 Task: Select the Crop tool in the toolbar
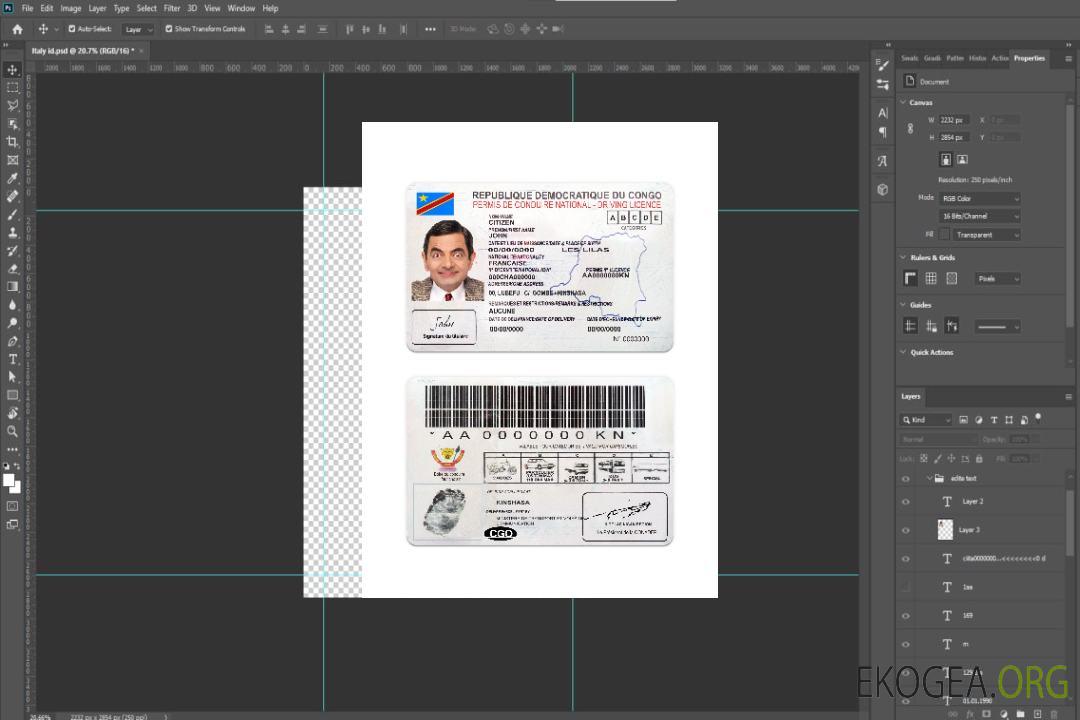13,142
